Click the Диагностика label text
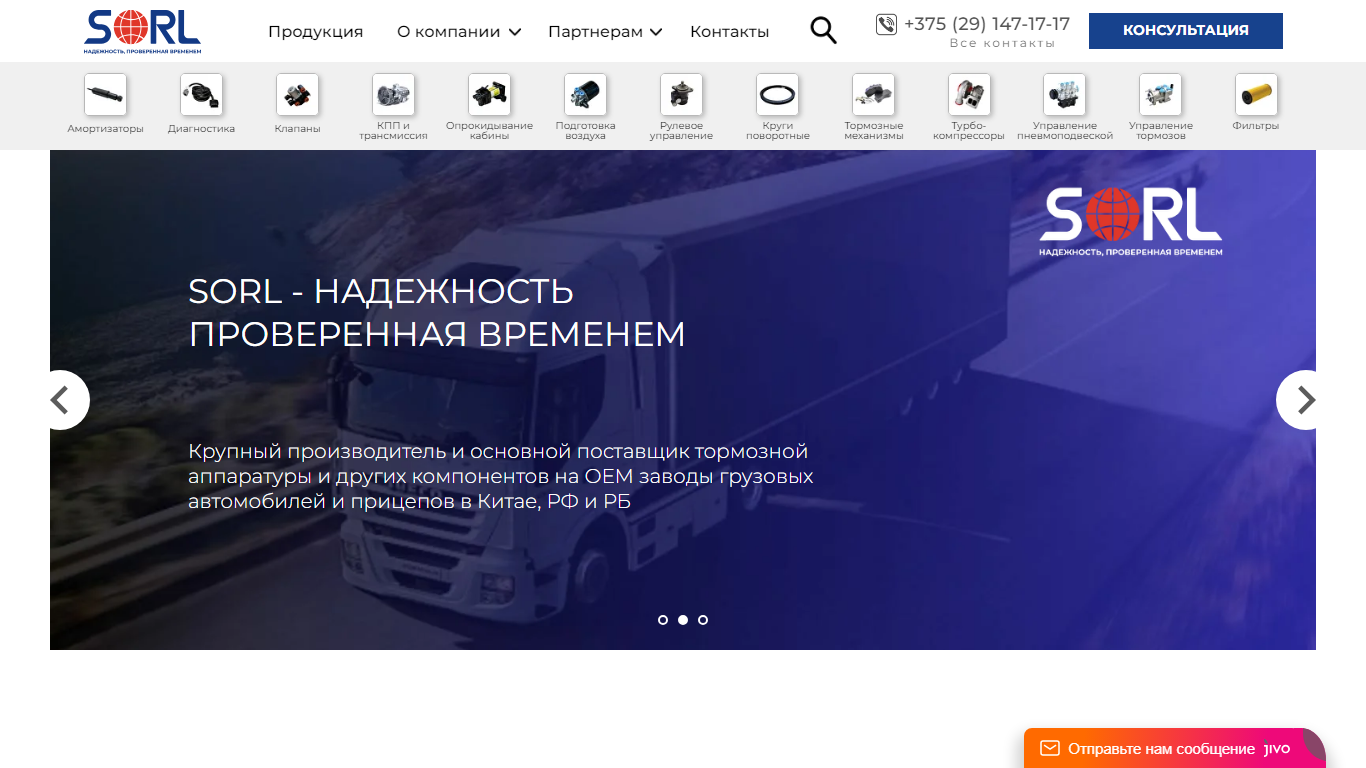 coord(201,129)
